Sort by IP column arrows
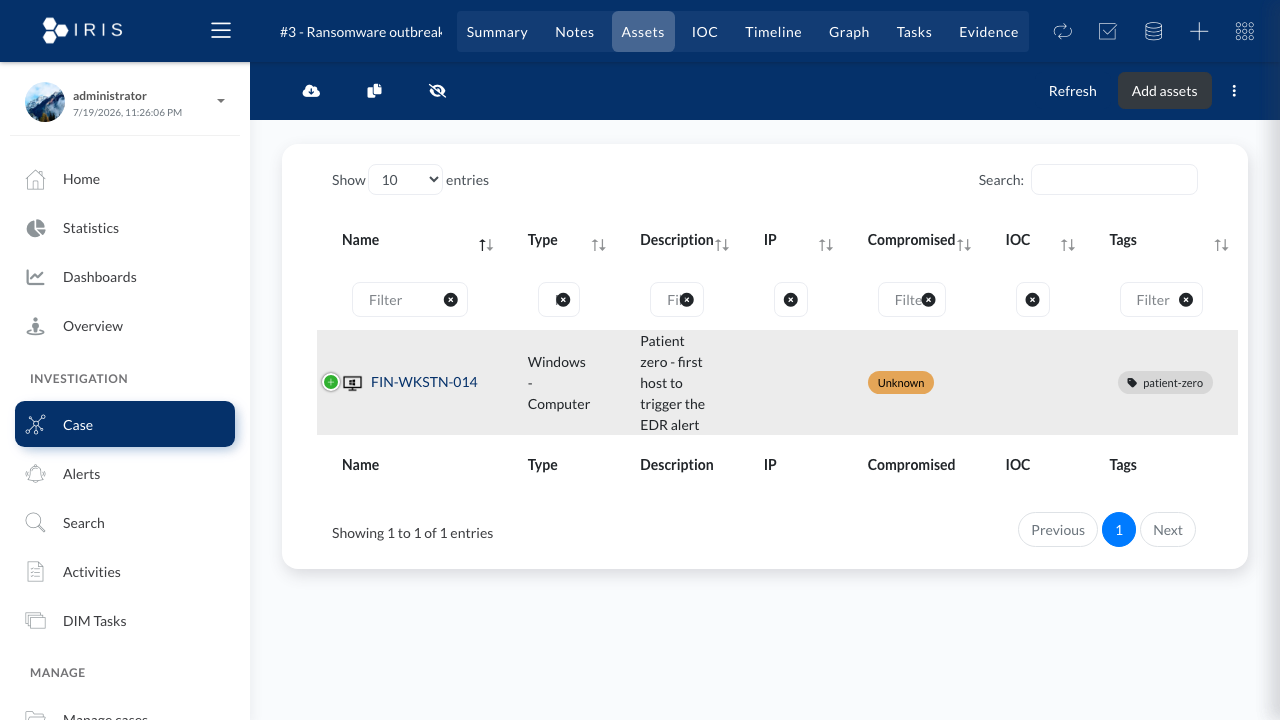This screenshot has width=1280, height=720. [x=826, y=245]
